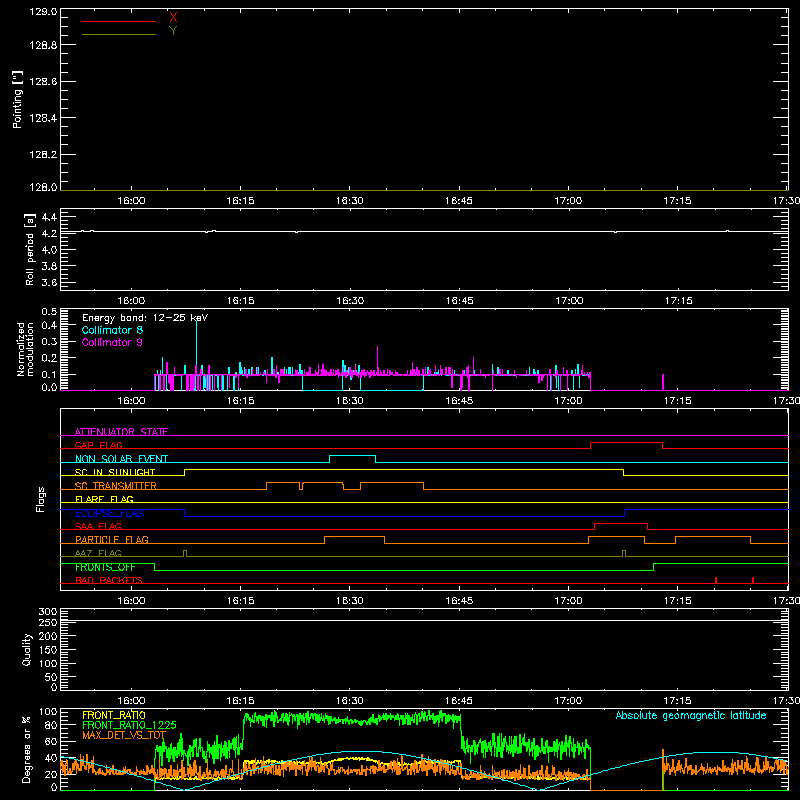Select the Pointing ["] axis title
This screenshot has width=800, height=800.
click(18, 99)
